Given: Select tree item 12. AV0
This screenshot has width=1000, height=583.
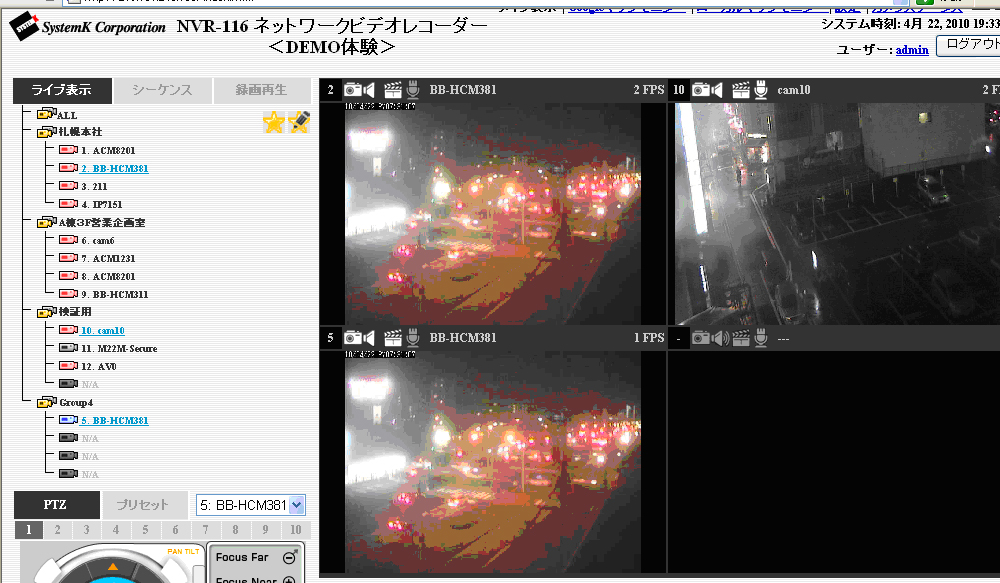Looking at the screenshot, I should (x=99, y=366).
